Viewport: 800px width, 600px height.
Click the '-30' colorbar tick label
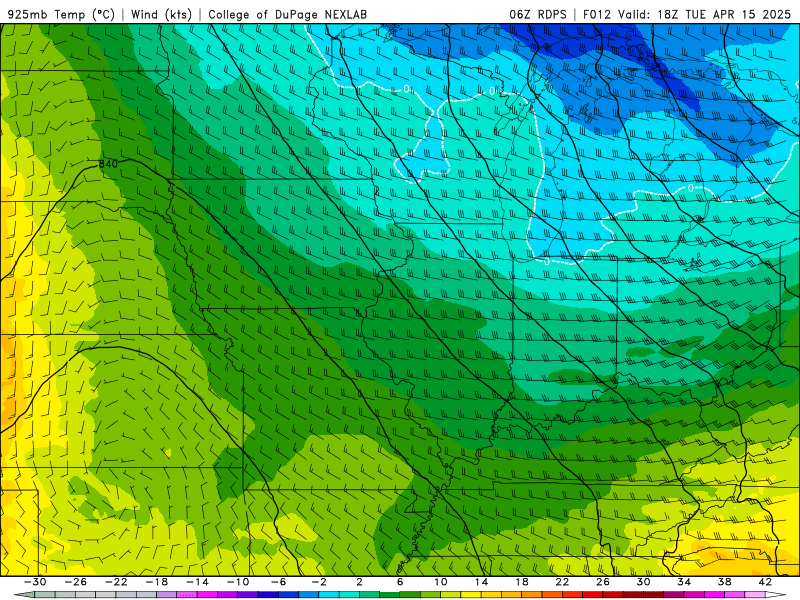[35, 582]
